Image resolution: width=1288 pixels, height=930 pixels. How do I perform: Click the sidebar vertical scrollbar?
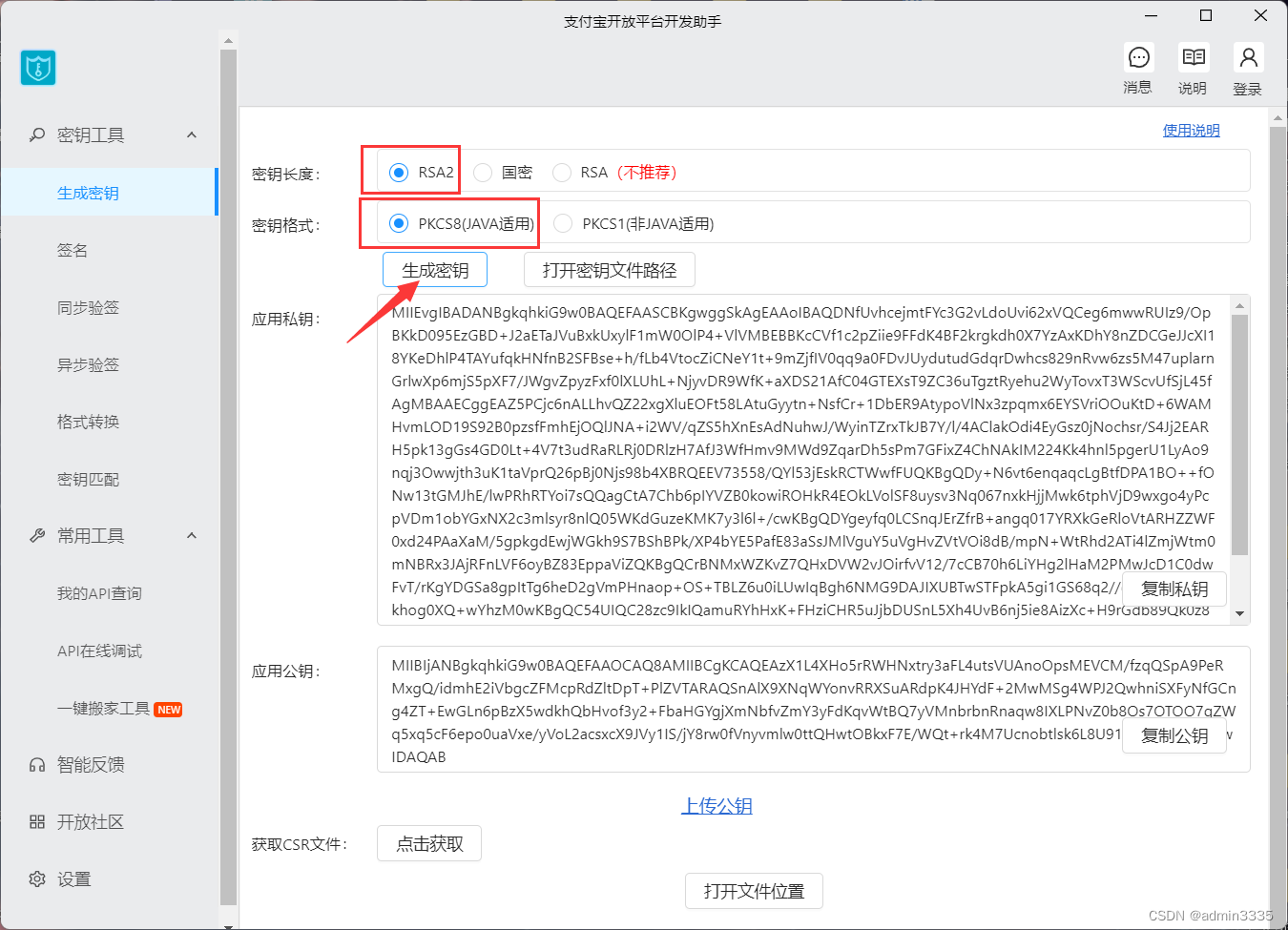(x=228, y=477)
